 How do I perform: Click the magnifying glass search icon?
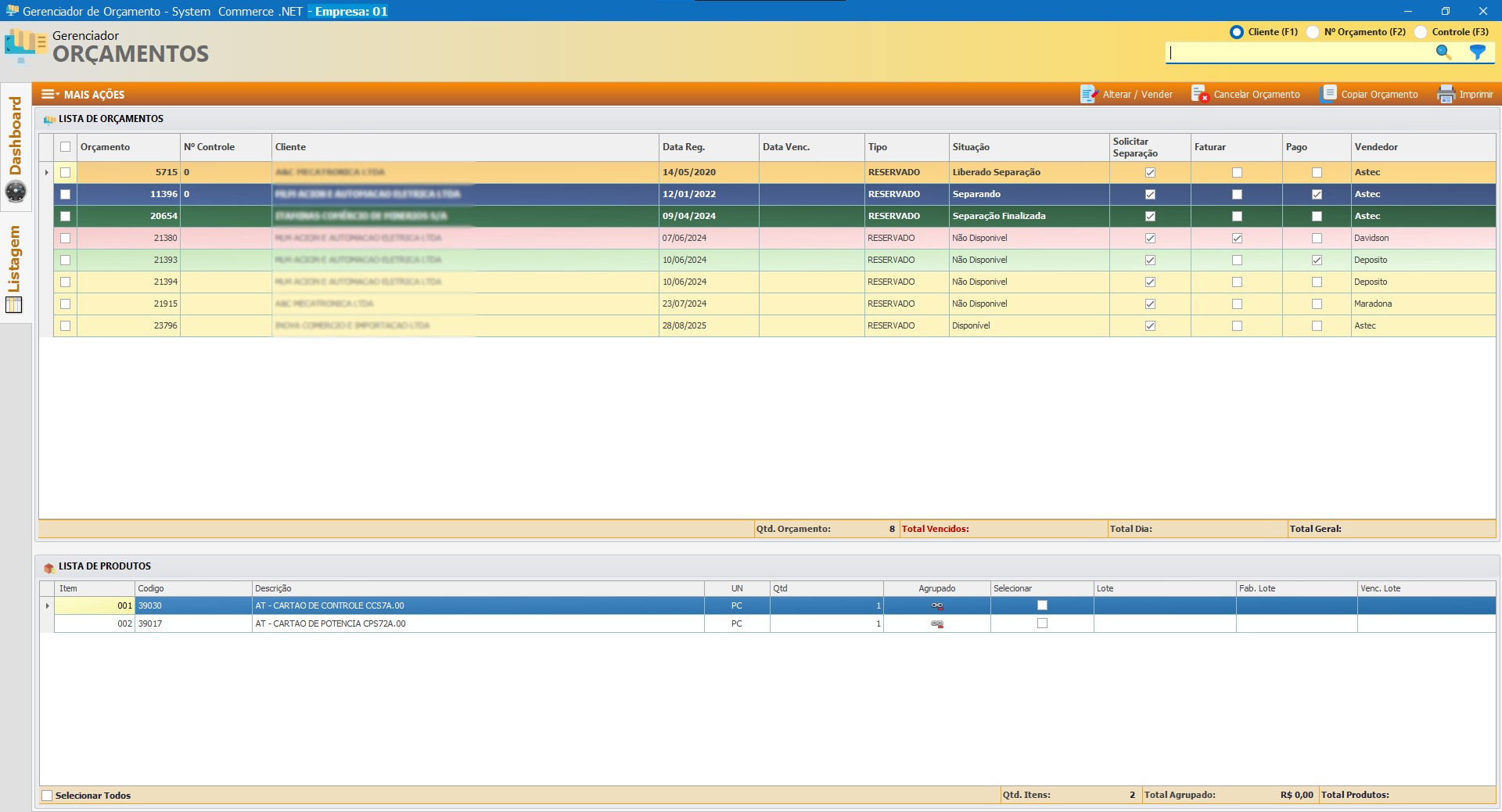[x=1443, y=52]
